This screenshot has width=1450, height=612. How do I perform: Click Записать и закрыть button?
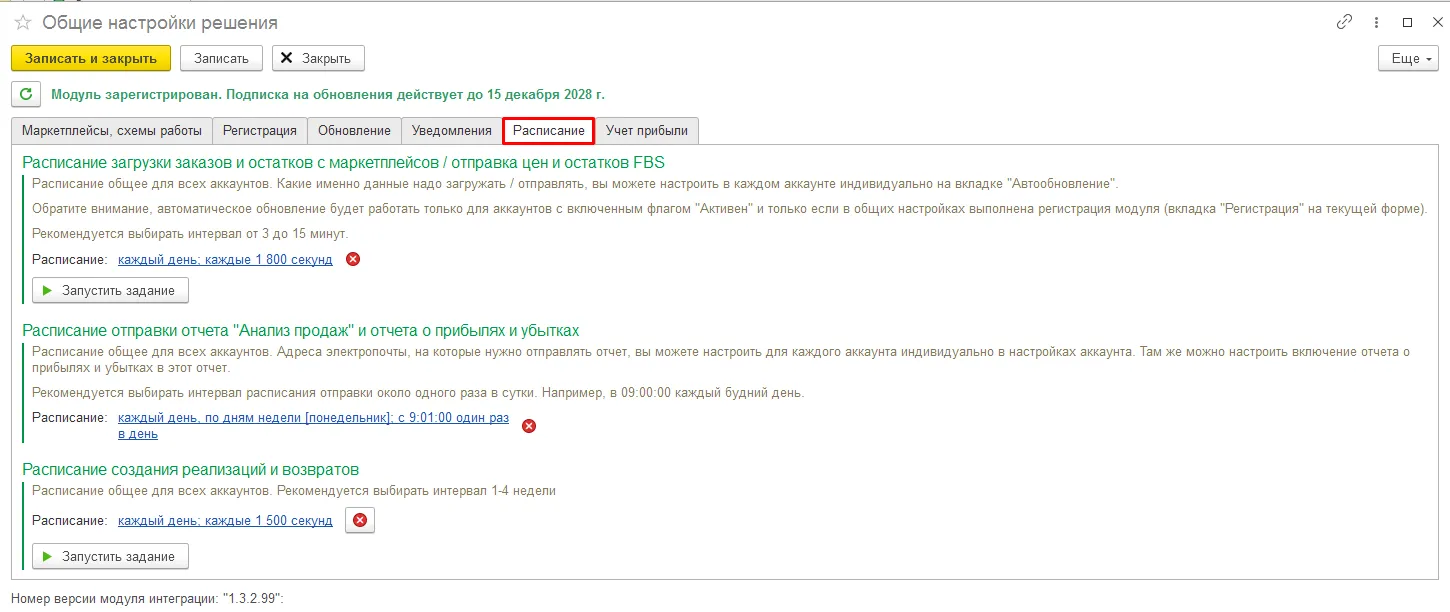point(91,58)
